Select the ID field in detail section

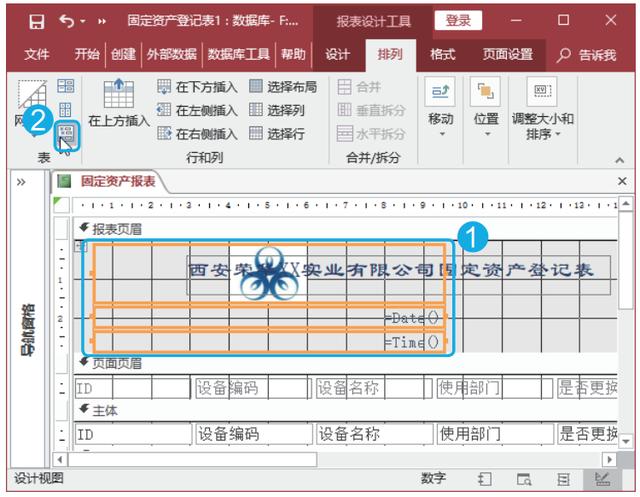[133, 434]
